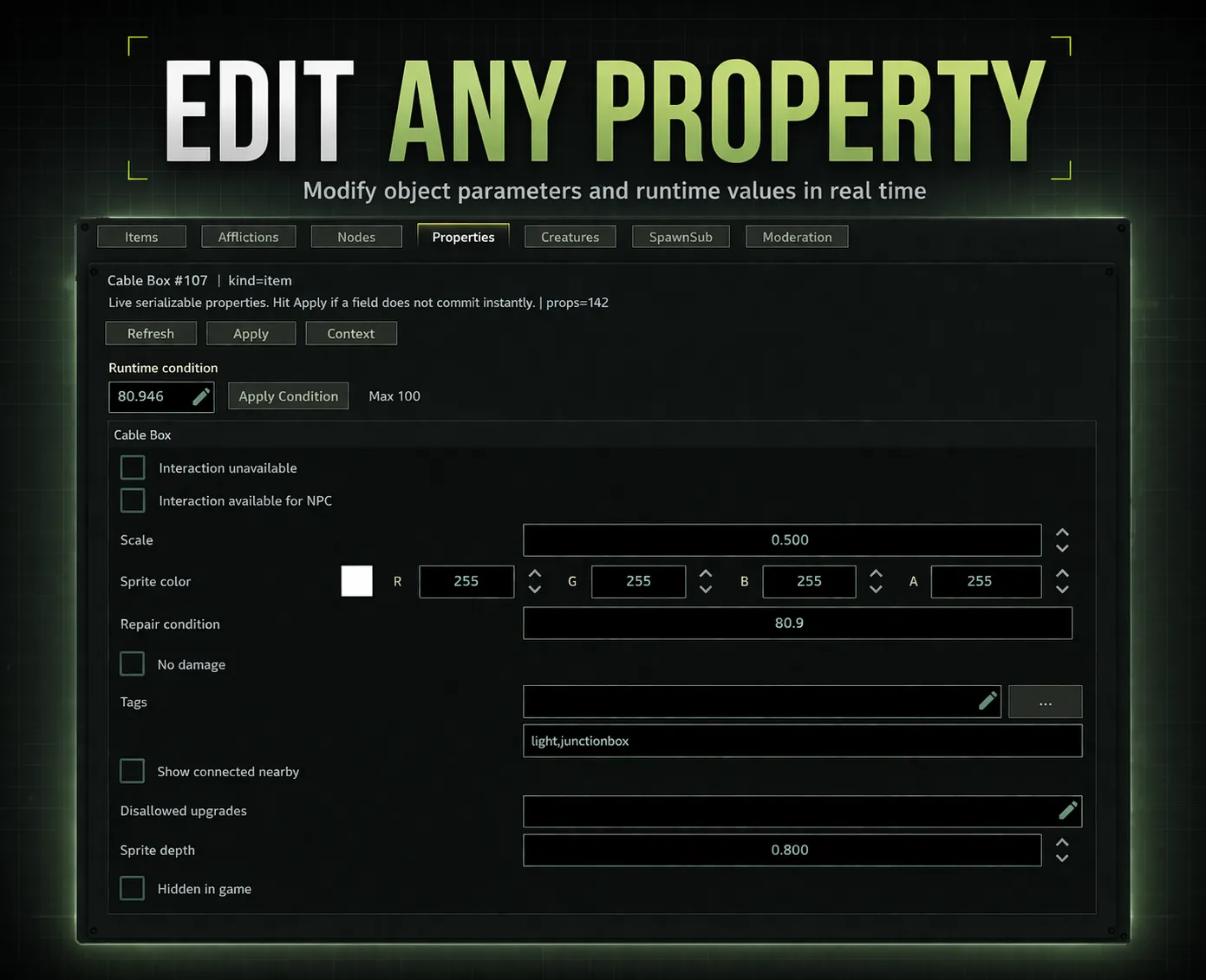Screen dimensions: 1206x980
Task: Toggle the No damage checkbox
Action: [x=133, y=664]
